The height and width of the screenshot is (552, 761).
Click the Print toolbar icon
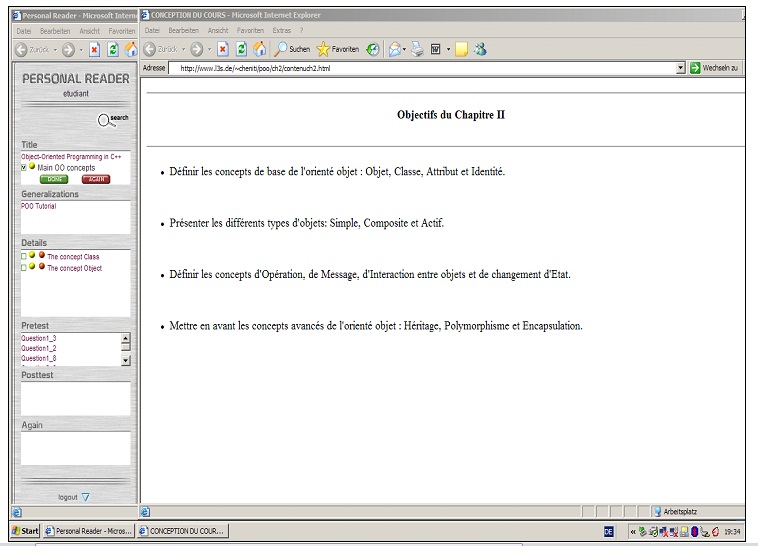pyautogui.click(x=417, y=49)
